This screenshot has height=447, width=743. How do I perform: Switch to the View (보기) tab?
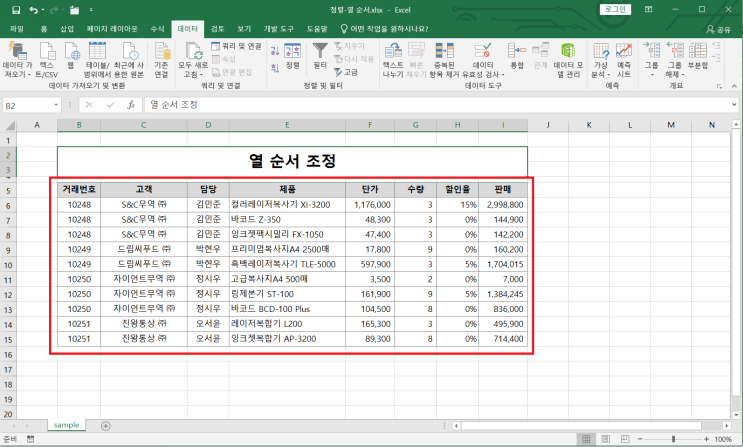[244, 29]
